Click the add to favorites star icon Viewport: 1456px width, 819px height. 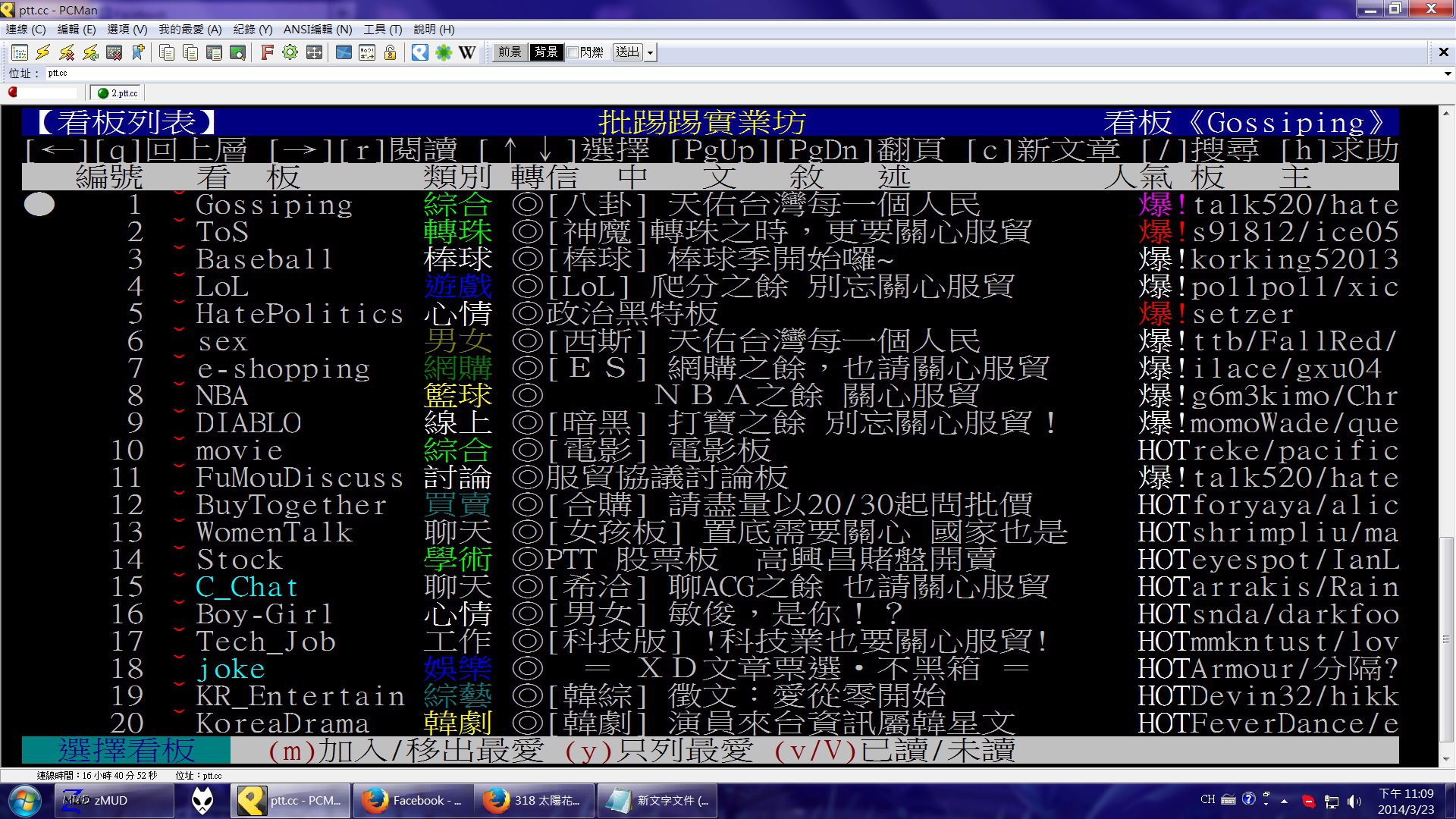pyautogui.click(x=138, y=52)
